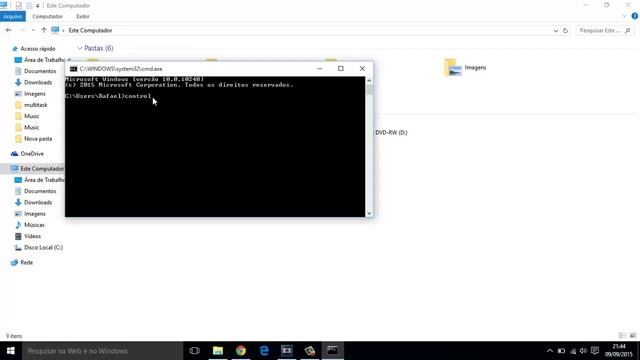Select OneDrive in the navigation pane
This screenshot has width=640, height=360.
(32, 154)
